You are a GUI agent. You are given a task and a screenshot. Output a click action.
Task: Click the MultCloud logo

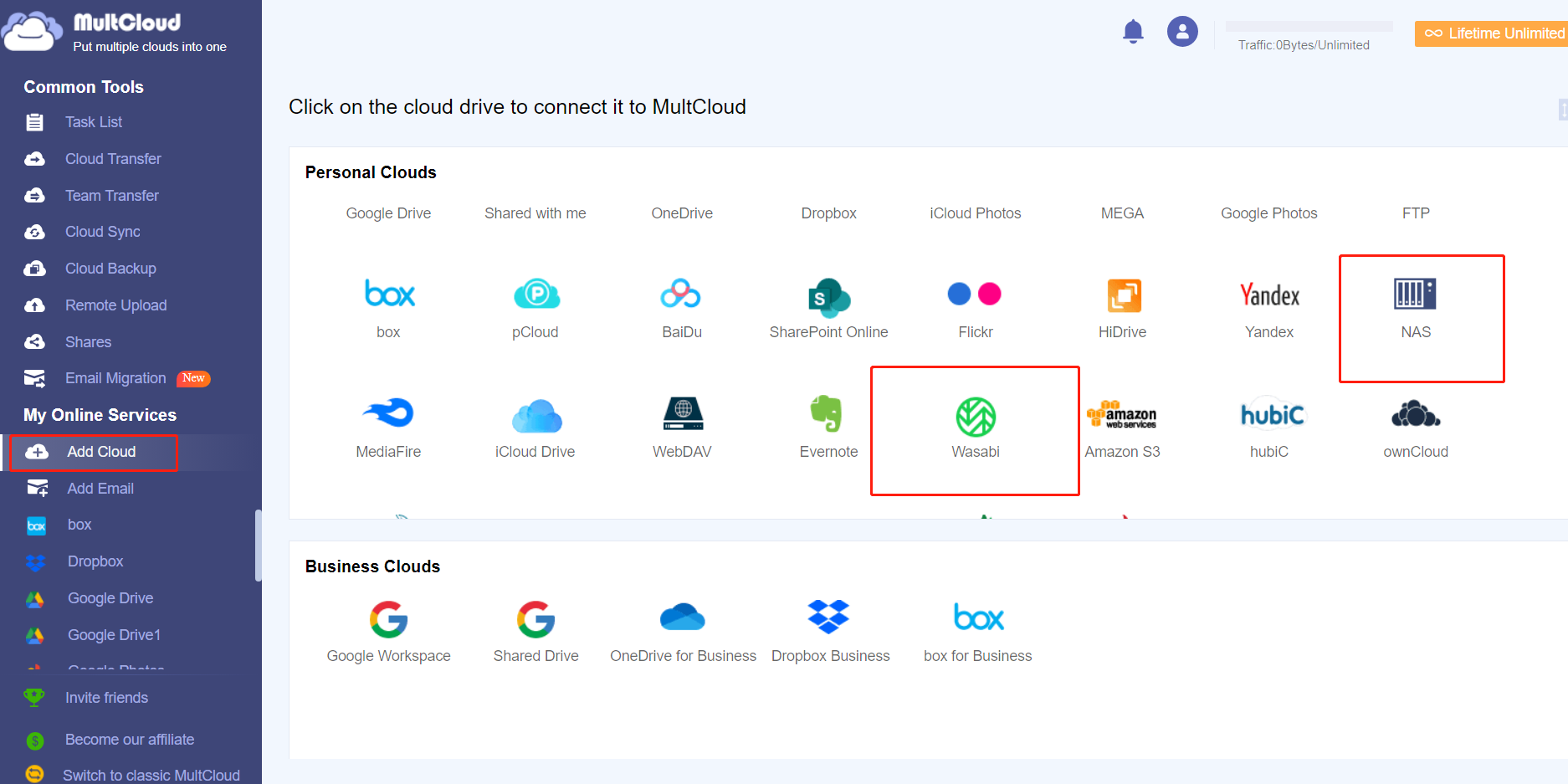(115, 32)
